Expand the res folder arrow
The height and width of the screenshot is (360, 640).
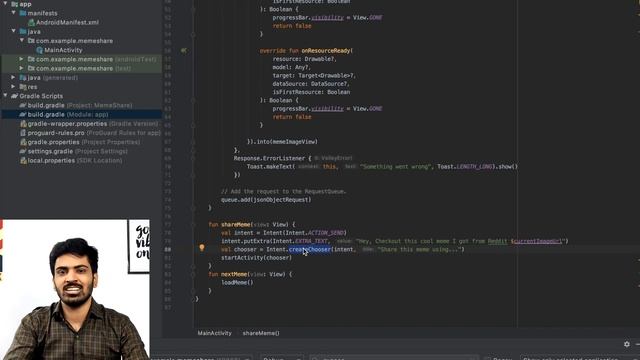pyautogui.click(x=13, y=87)
